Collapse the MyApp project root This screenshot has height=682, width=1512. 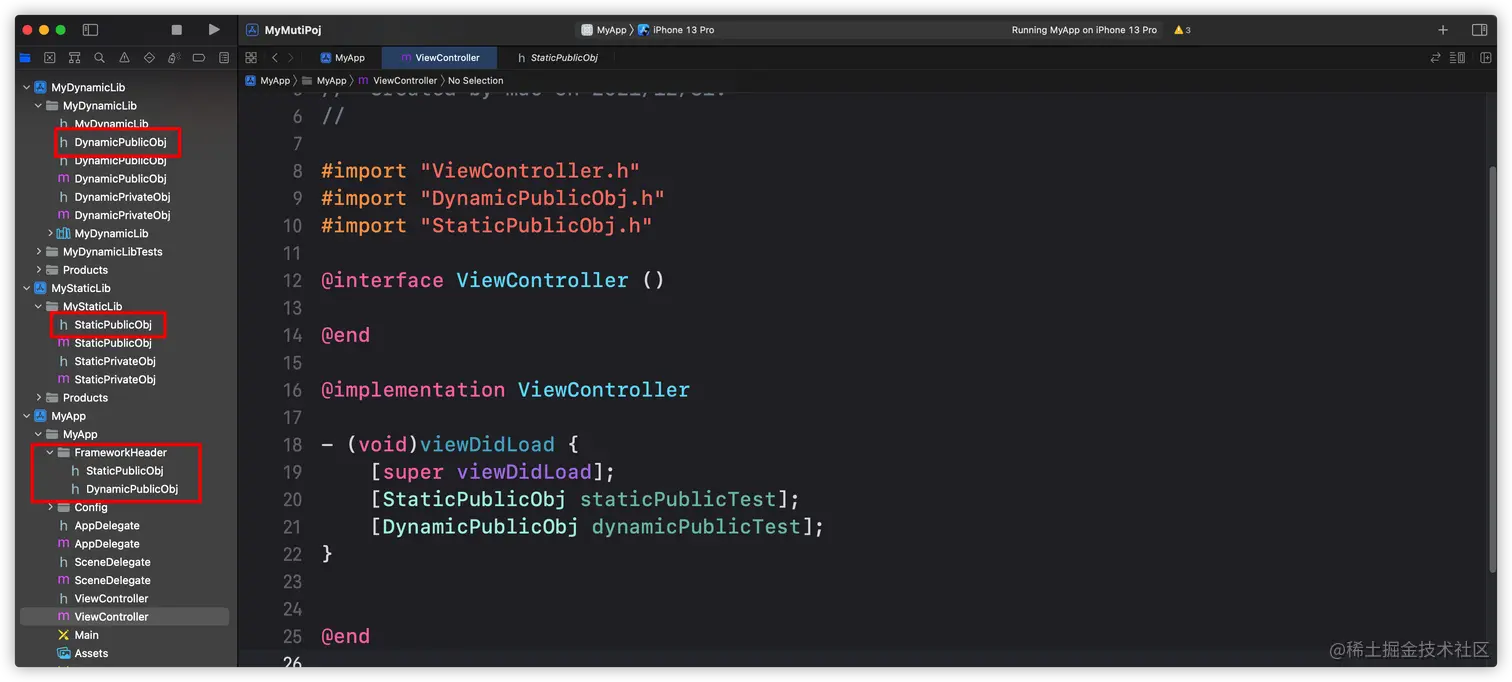click(27, 416)
